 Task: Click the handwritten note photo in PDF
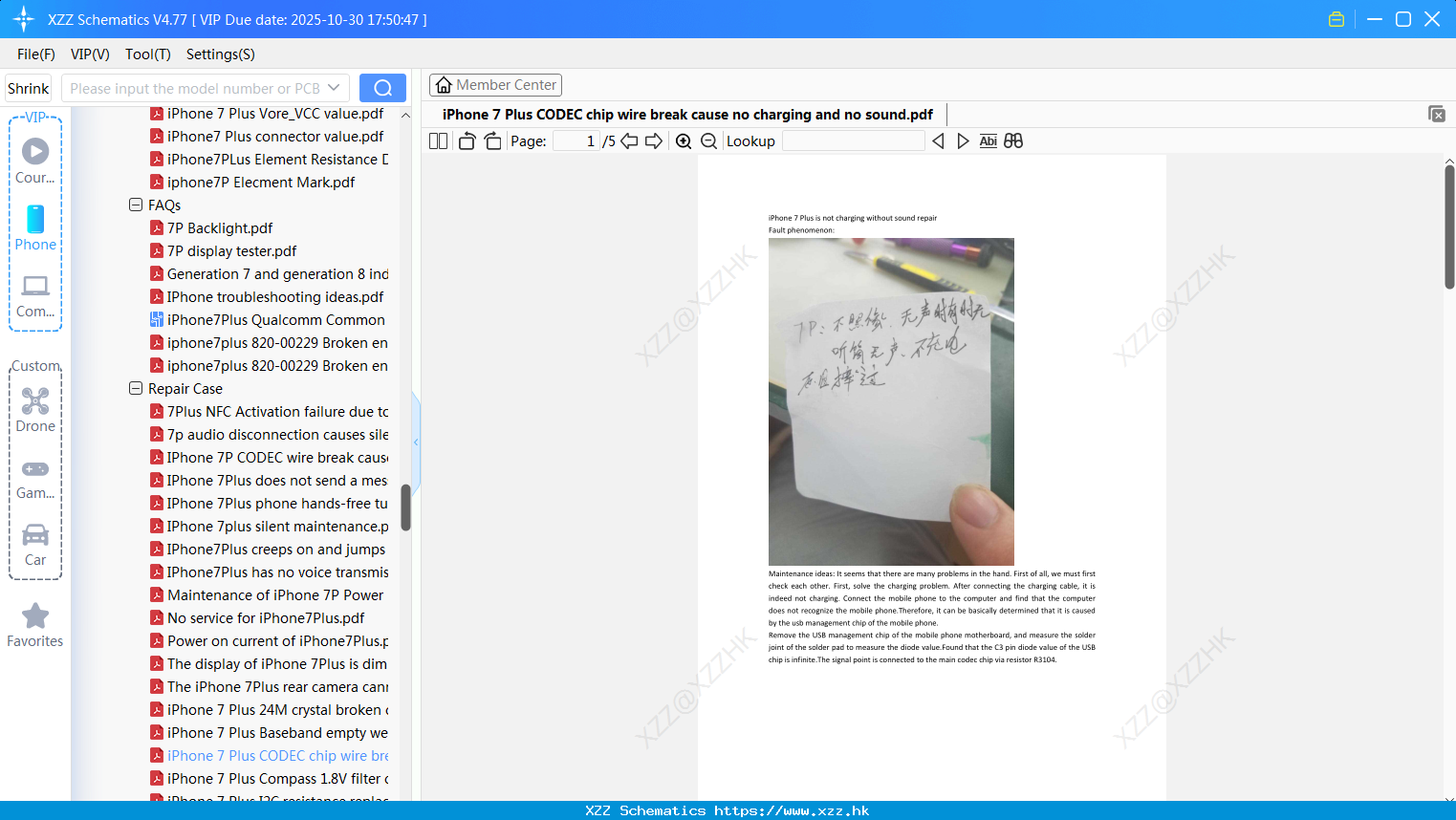(x=891, y=401)
